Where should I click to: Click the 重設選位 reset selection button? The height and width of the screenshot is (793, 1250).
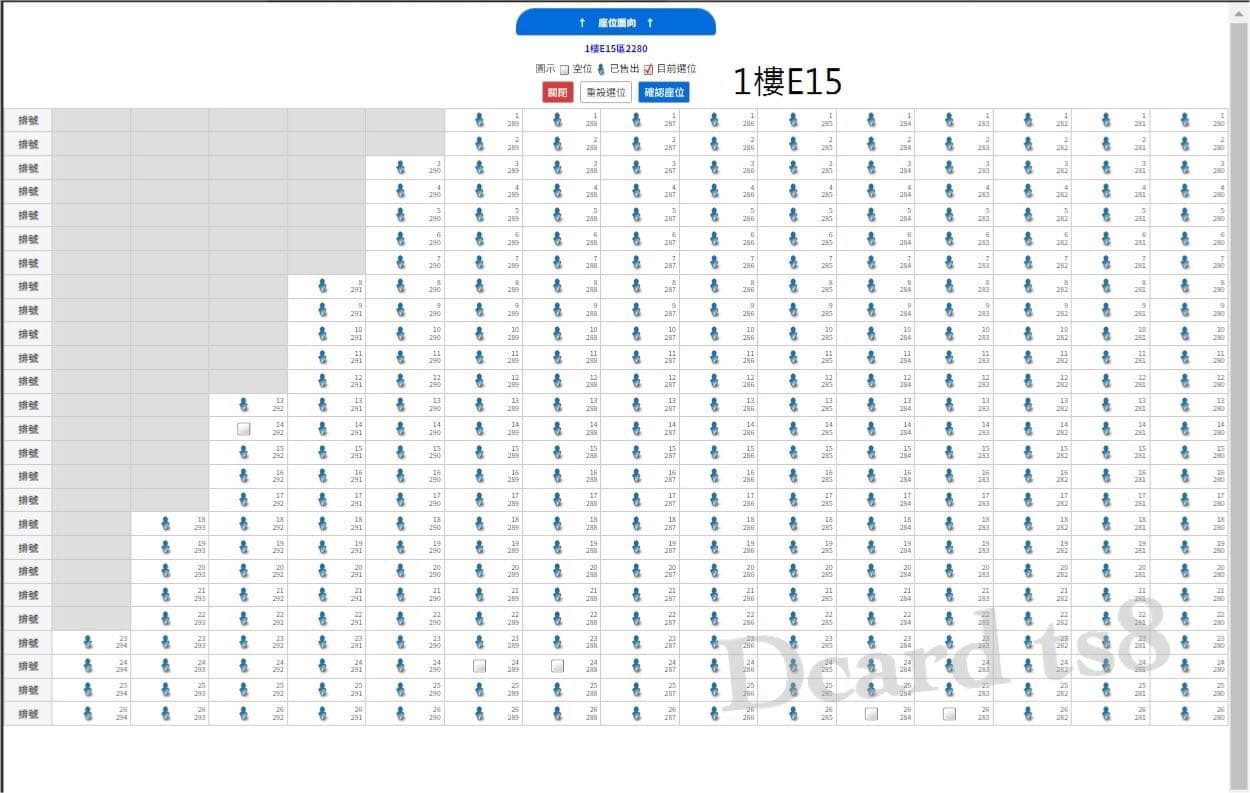pos(606,93)
